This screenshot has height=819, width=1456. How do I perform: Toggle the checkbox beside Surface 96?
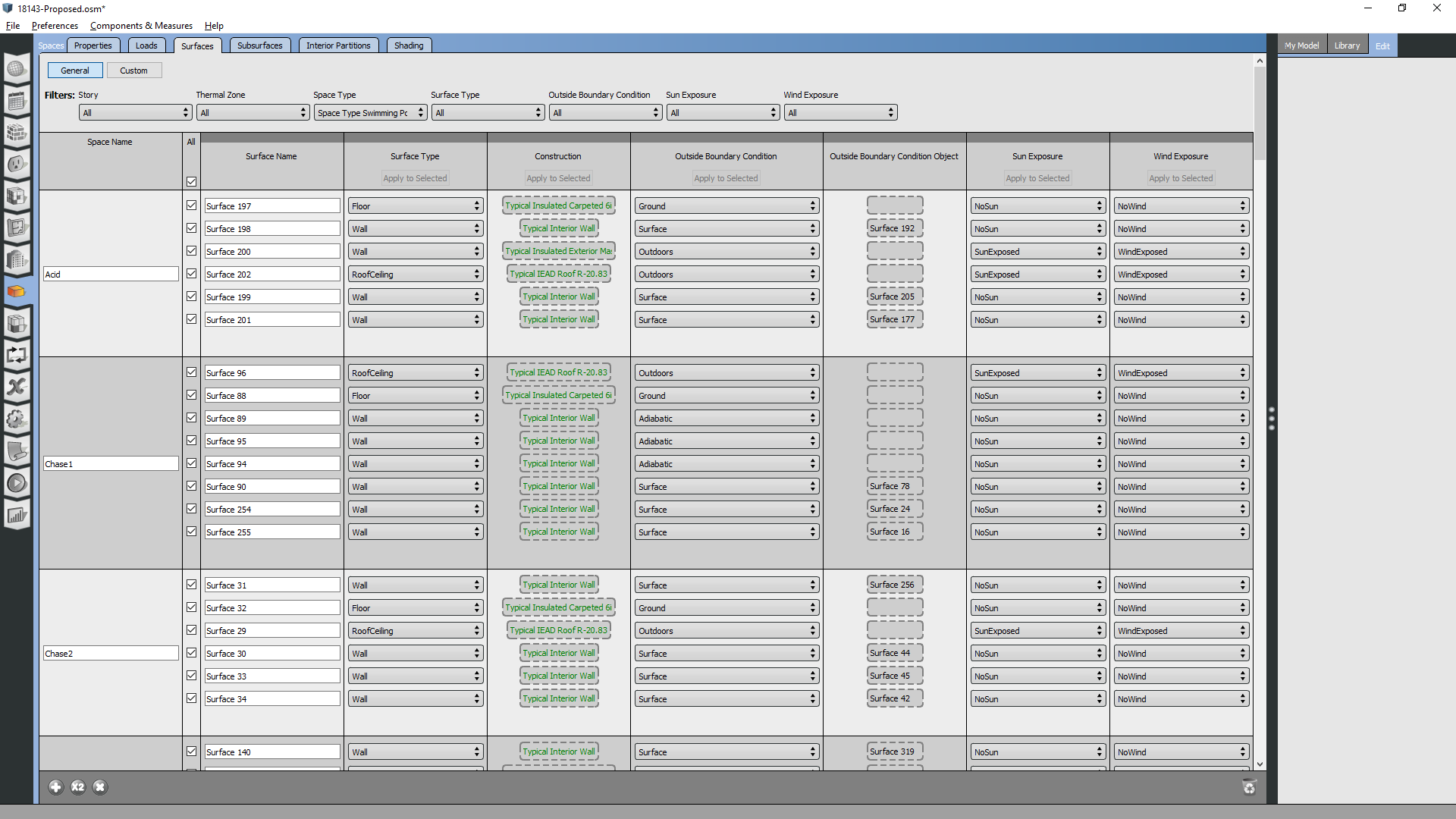pyautogui.click(x=191, y=372)
